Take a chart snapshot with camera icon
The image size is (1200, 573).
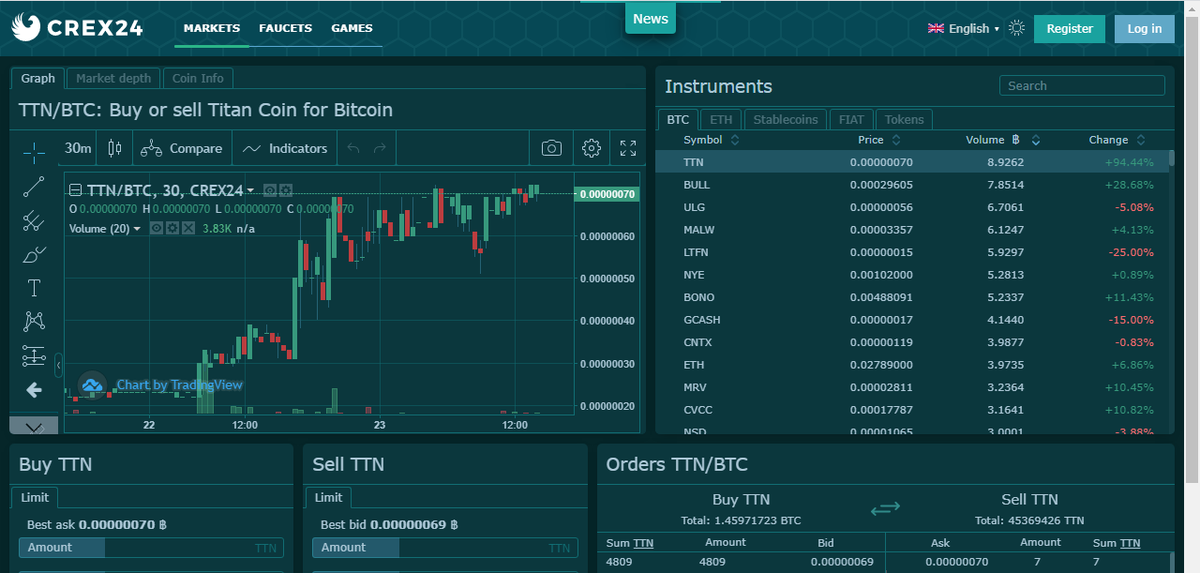tap(551, 148)
